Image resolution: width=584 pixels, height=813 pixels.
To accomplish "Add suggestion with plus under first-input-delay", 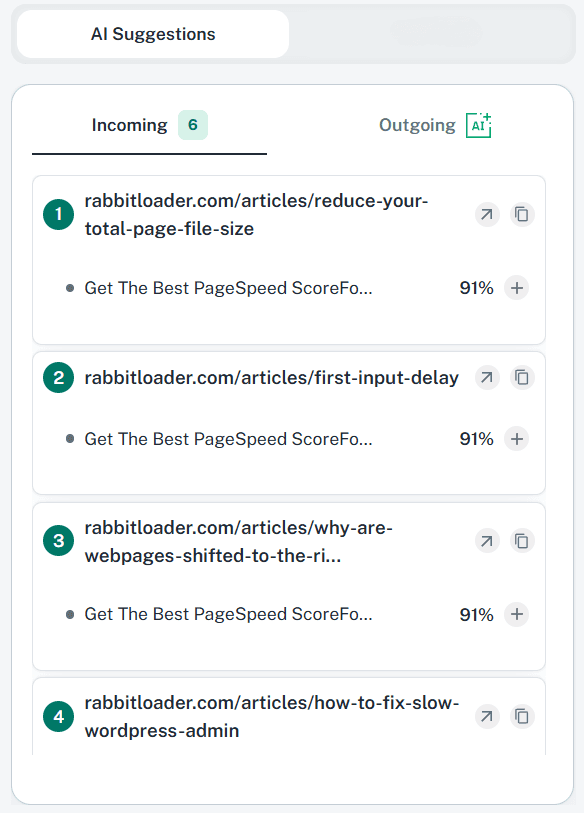I will click(517, 439).
